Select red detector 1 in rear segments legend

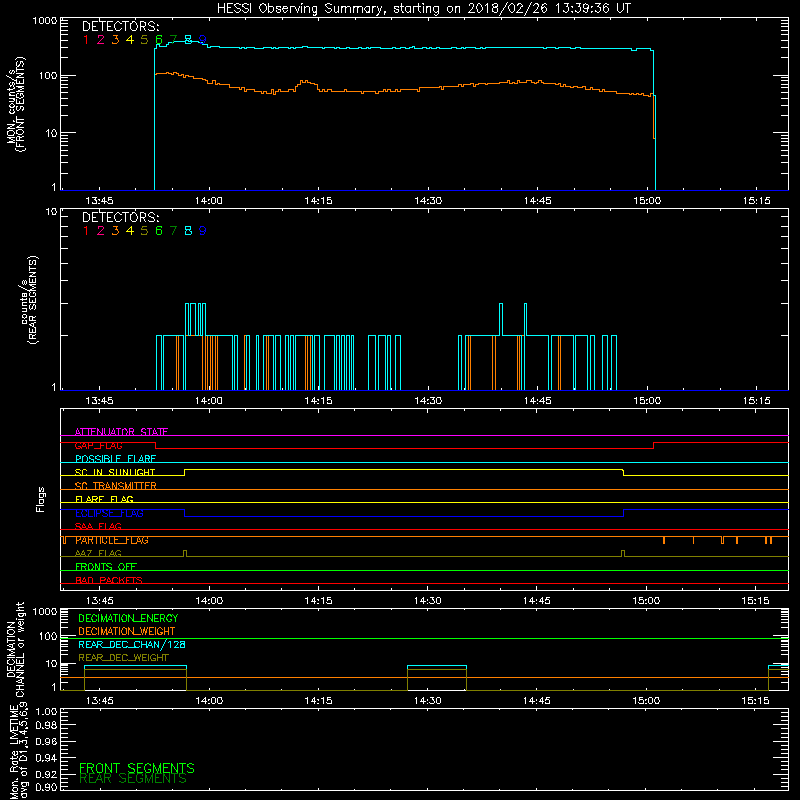[86, 231]
